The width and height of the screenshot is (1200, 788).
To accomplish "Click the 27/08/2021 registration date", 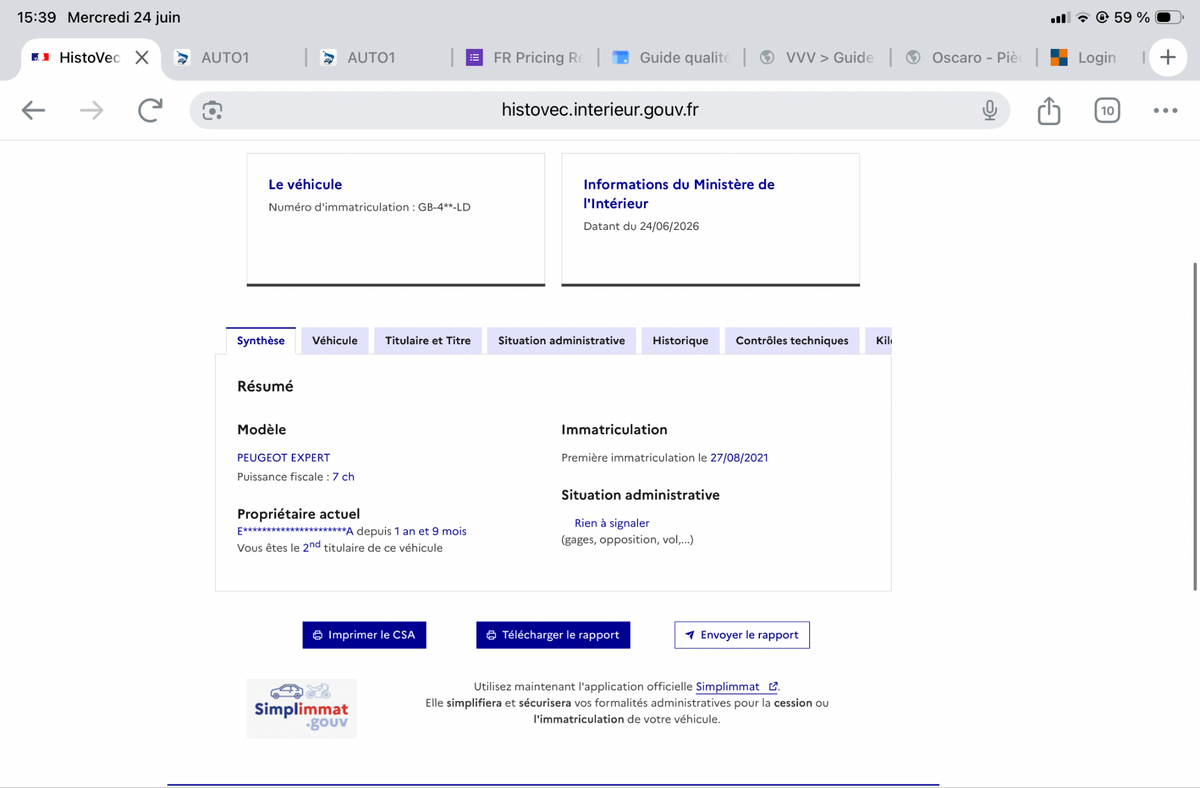I will tap(739, 458).
